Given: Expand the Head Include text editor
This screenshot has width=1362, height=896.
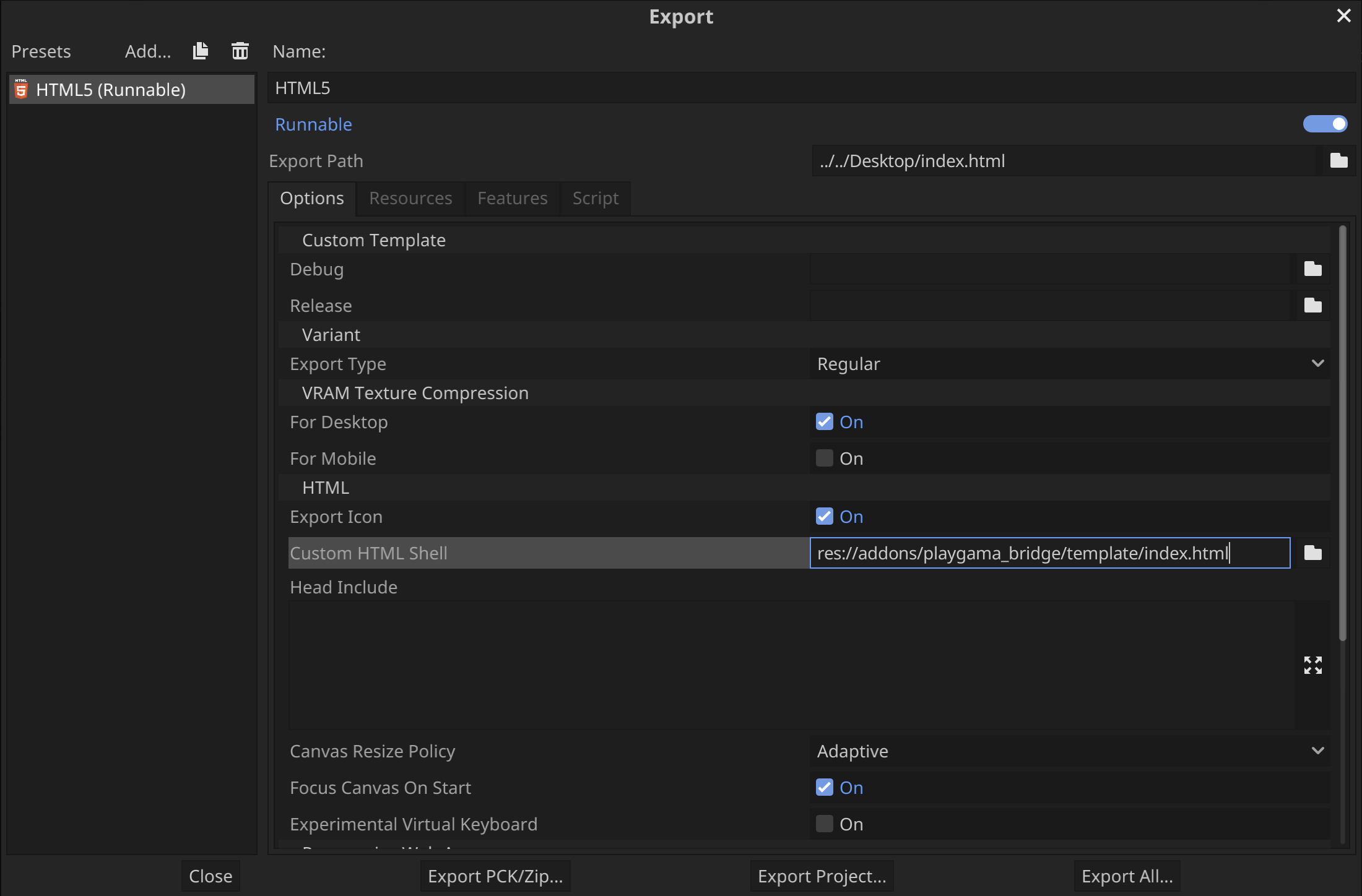Looking at the screenshot, I should 1312,665.
